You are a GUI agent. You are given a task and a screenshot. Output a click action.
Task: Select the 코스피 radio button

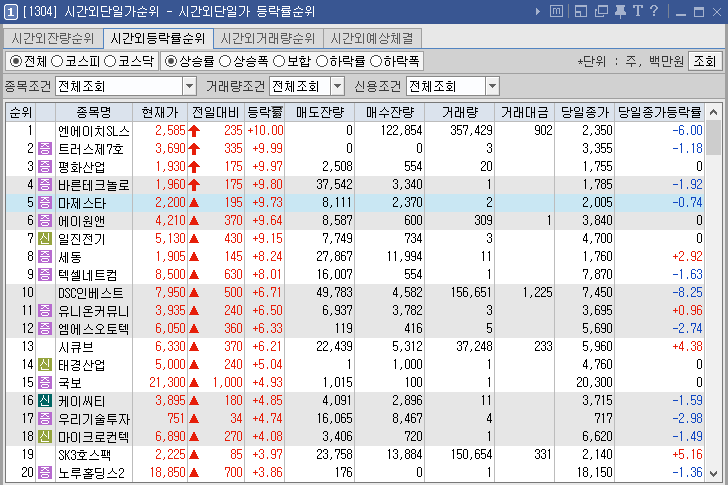57,61
